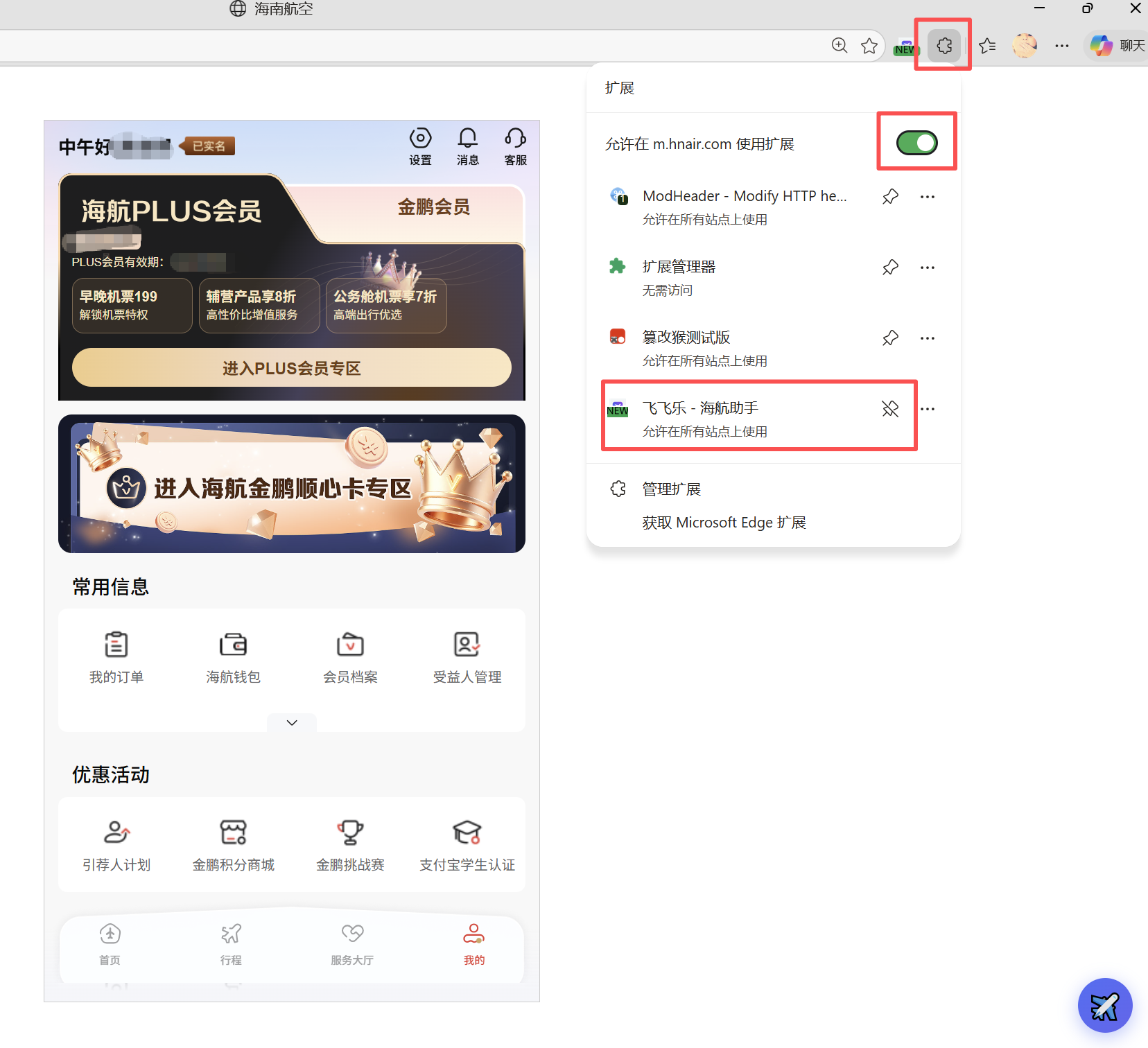Open 消息 bell icon

(x=468, y=146)
